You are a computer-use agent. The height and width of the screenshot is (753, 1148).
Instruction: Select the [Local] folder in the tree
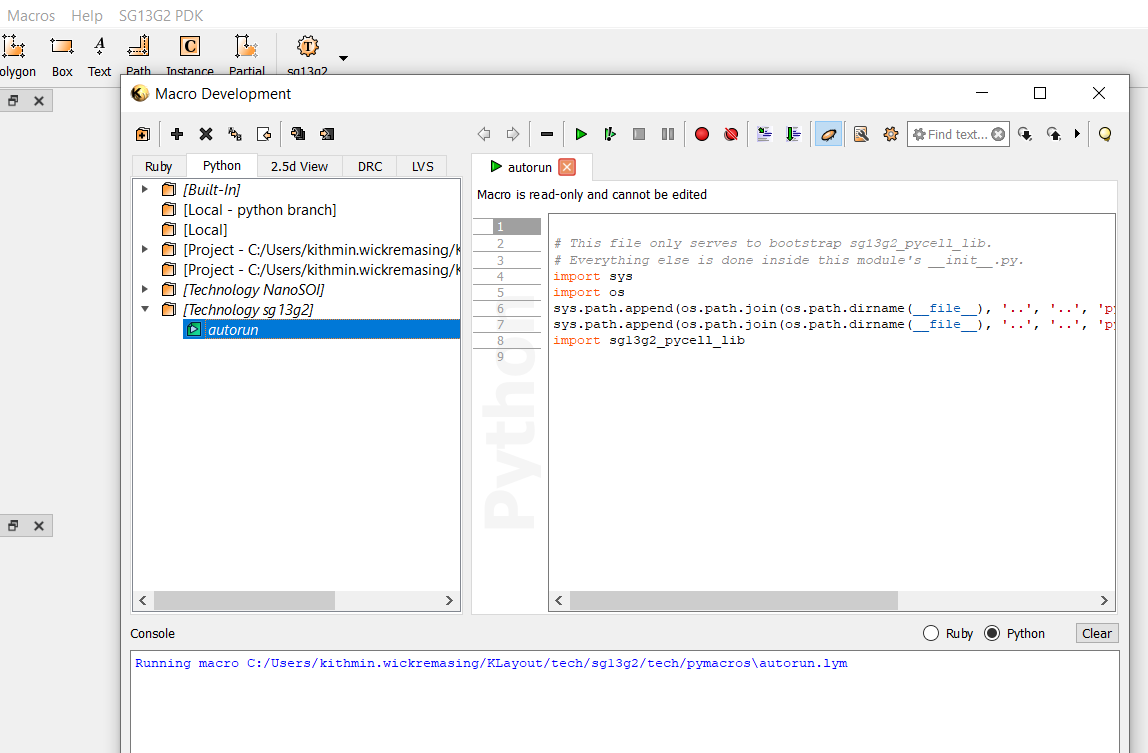click(x=205, y=230)
